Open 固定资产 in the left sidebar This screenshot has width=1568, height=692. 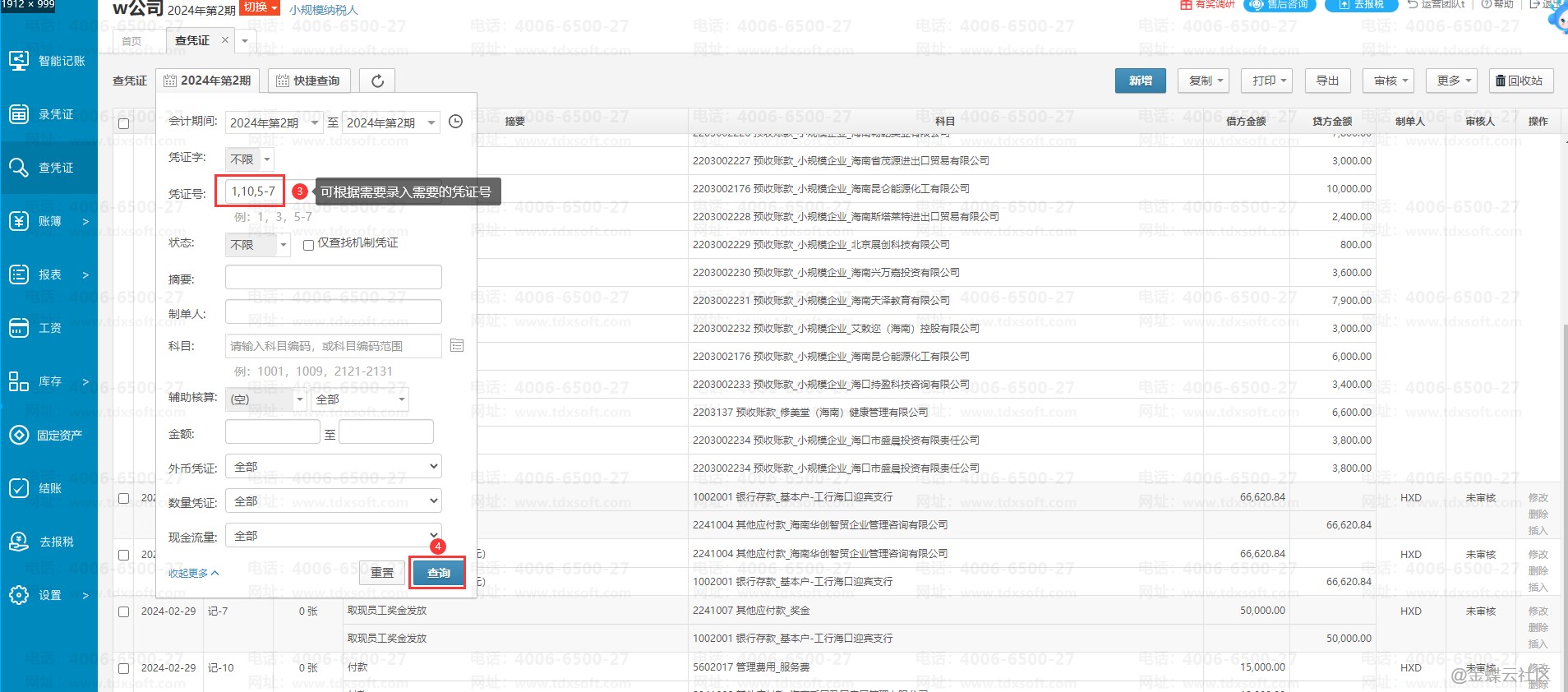[x=49, y=435]
